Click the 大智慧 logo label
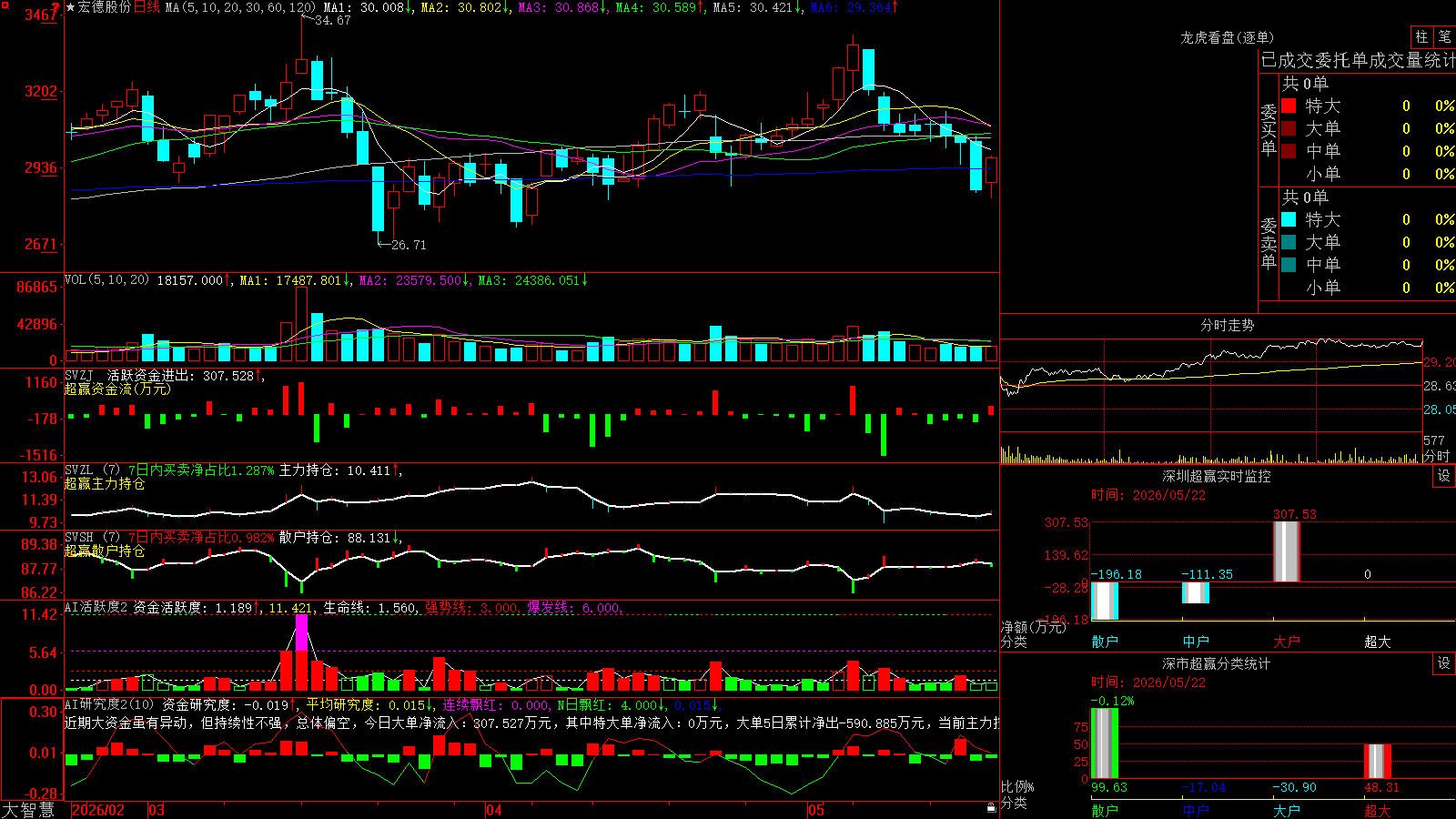This screenshot has width=1456, height=819. (x=28, y=809)
